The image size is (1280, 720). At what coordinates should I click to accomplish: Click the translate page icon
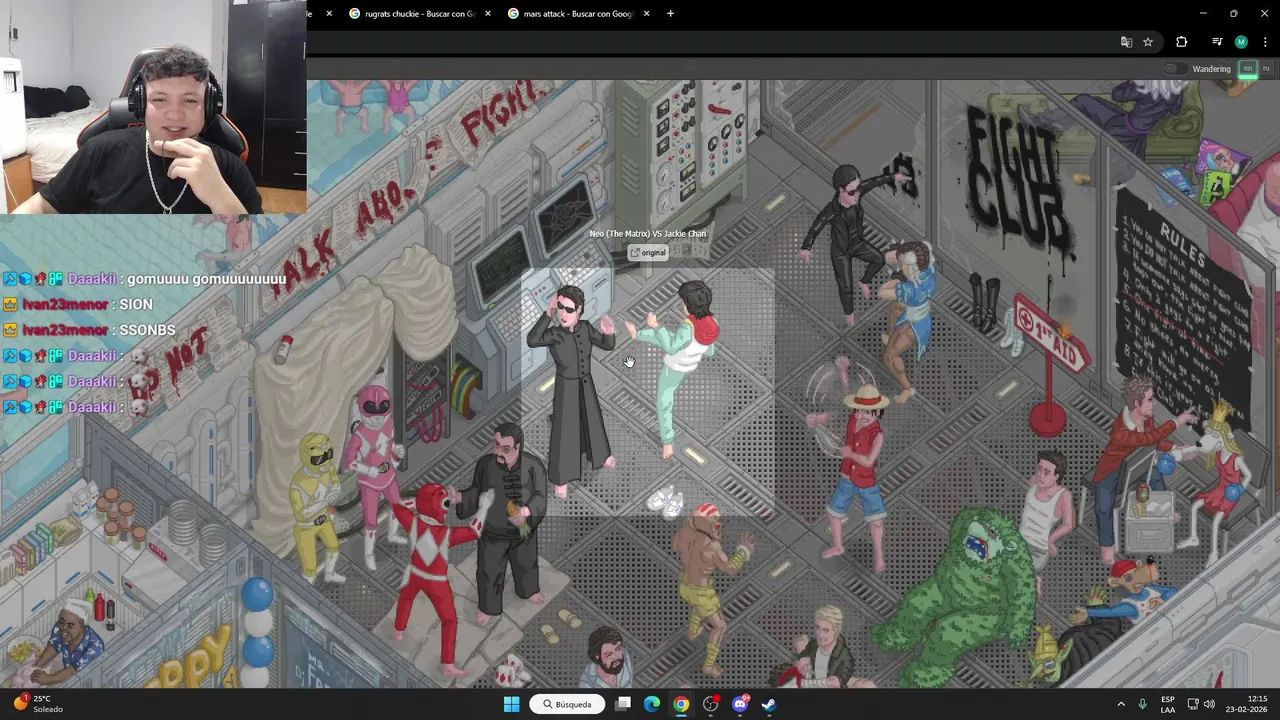tap(1126, 42)
